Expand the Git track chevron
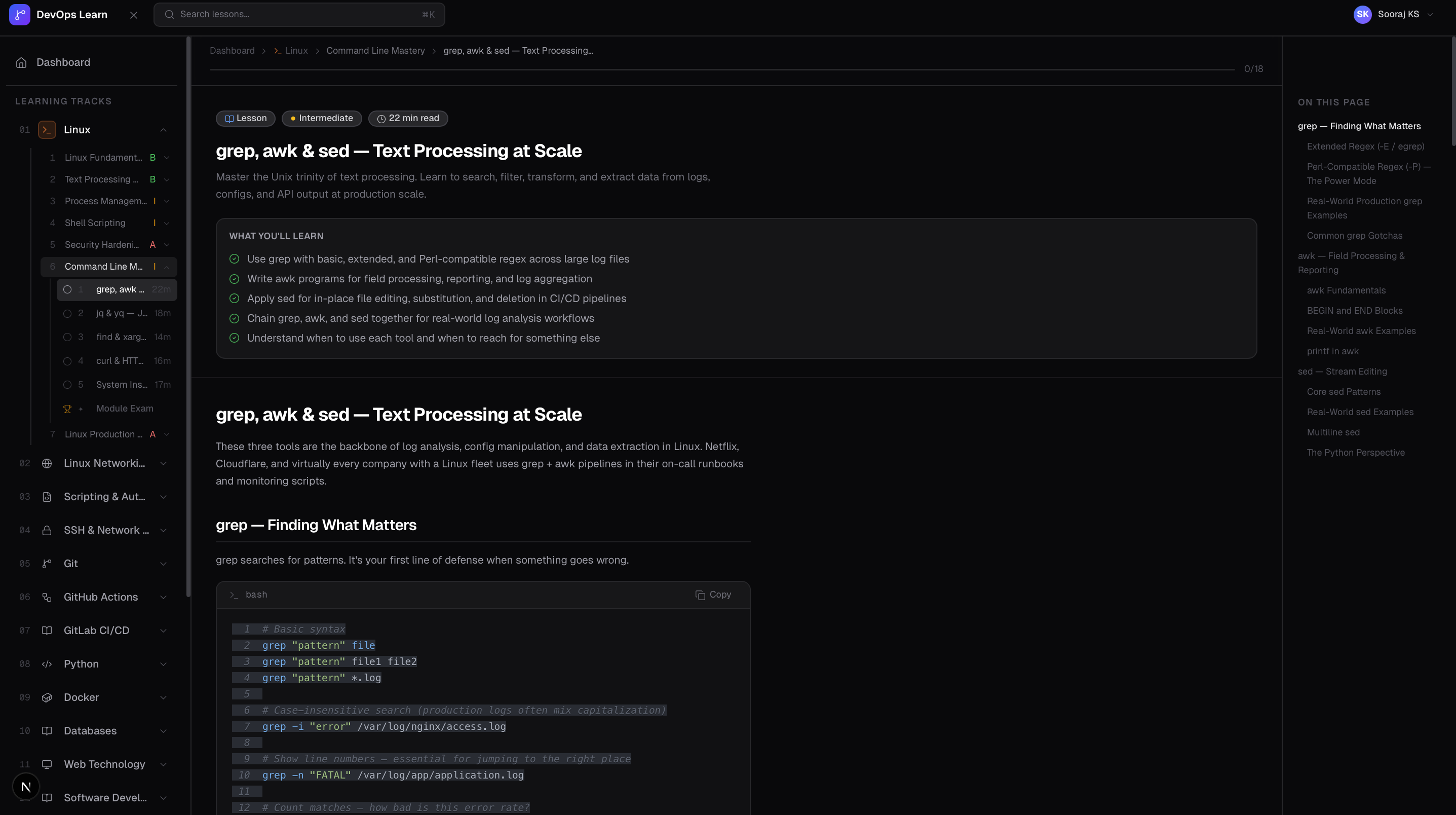 [163, 564]
